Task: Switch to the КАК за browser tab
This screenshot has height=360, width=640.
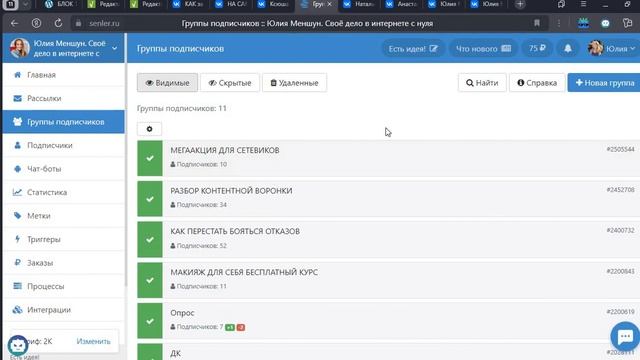Action: [x=188, y=4]
